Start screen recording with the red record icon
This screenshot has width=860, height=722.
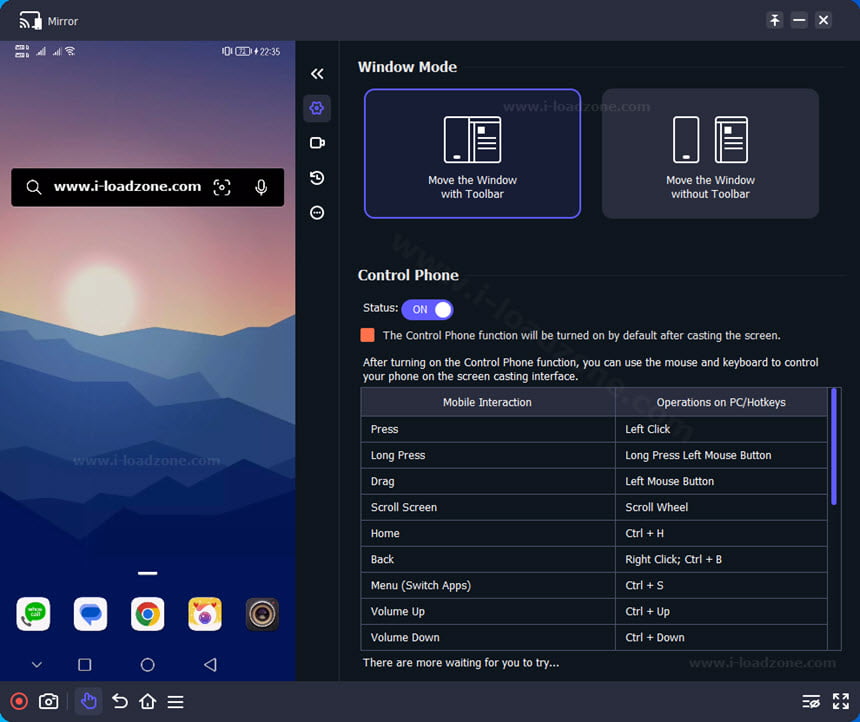tap(19, 701)
